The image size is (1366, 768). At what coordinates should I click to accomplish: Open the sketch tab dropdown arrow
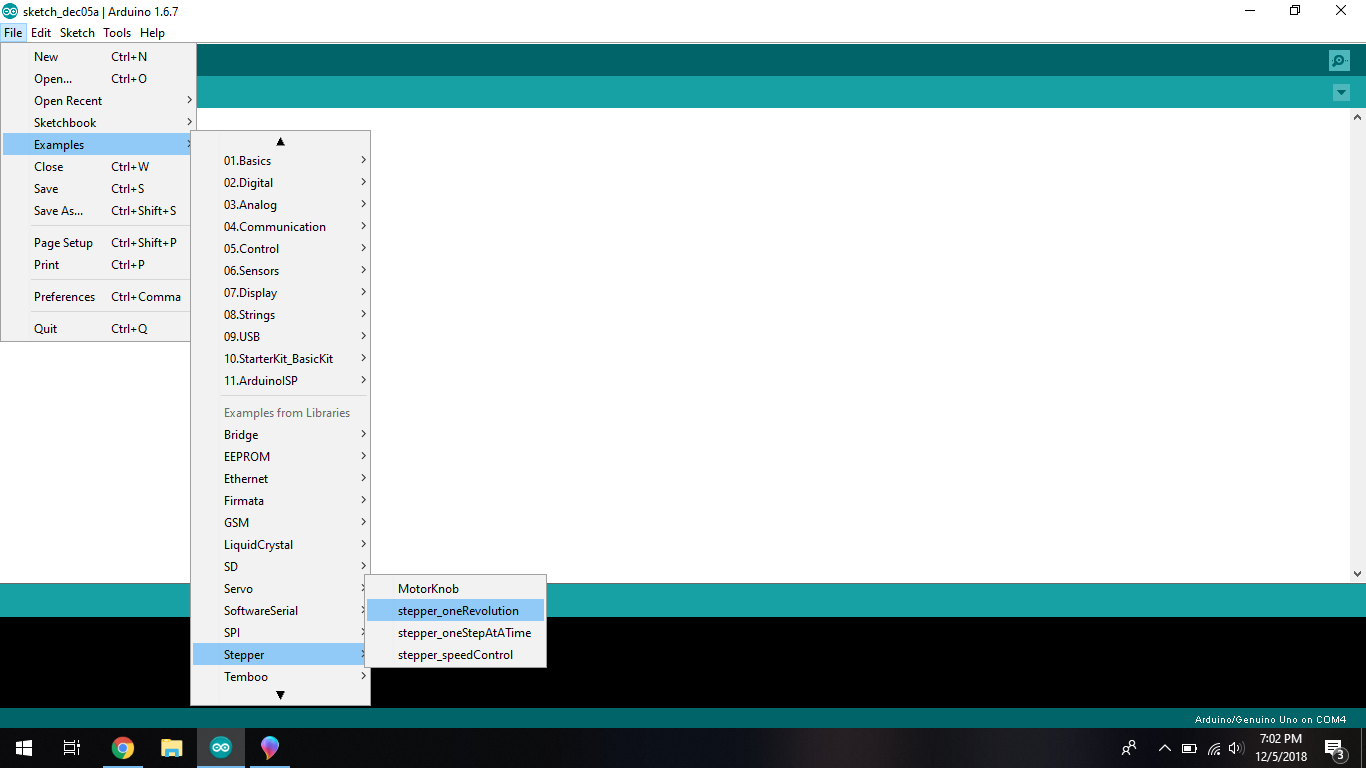tap(1341, 93)
